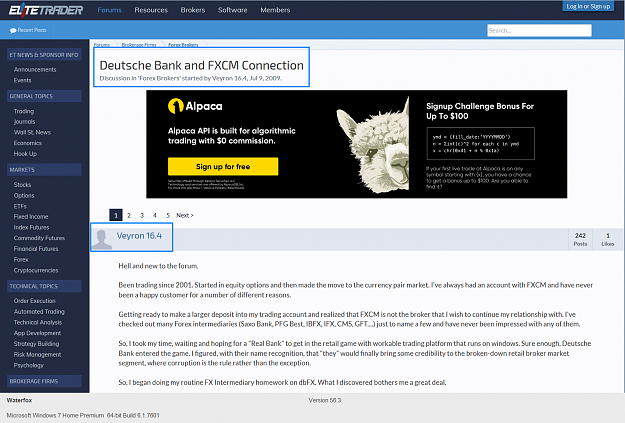The height and width of the screenshot is (423, 625).
Task: Click the alpaca illustration in the ad
Action: (373, 146)
